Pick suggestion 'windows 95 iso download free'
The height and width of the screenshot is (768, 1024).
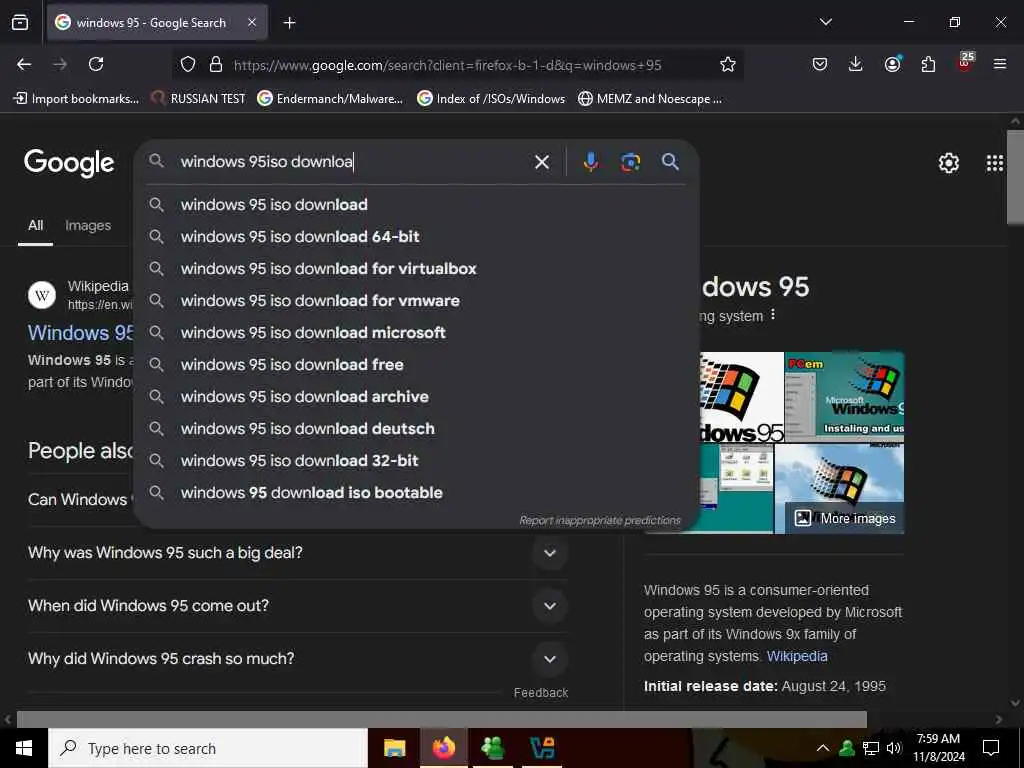[417, 364]
